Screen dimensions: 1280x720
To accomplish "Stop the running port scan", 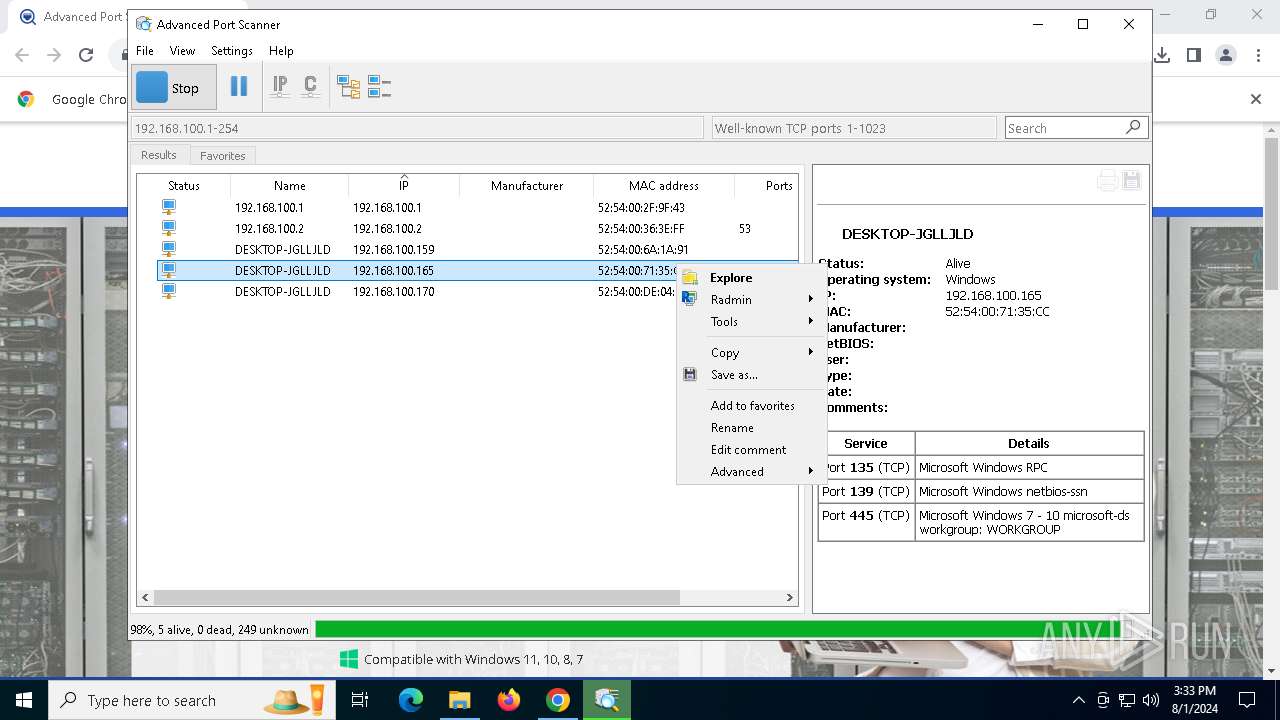I will (173, 88).
